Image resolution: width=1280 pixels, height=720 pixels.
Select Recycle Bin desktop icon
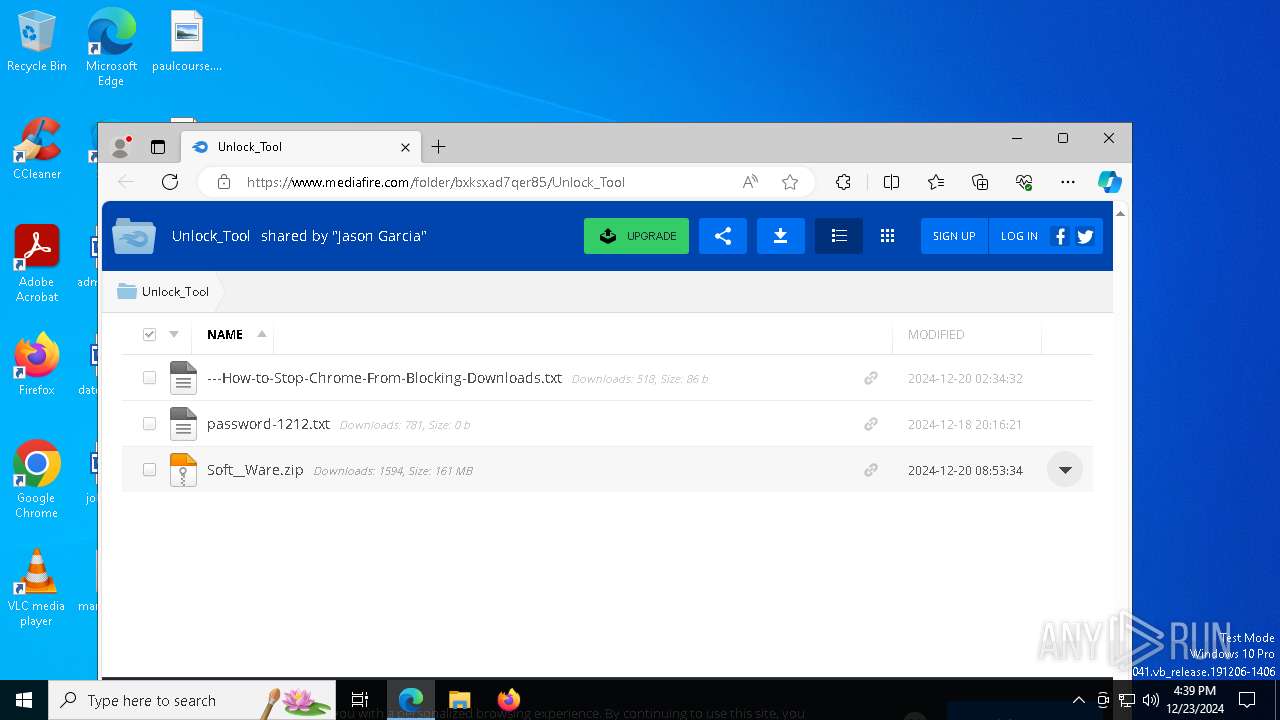pyautogui.click(x=37, y=42)
